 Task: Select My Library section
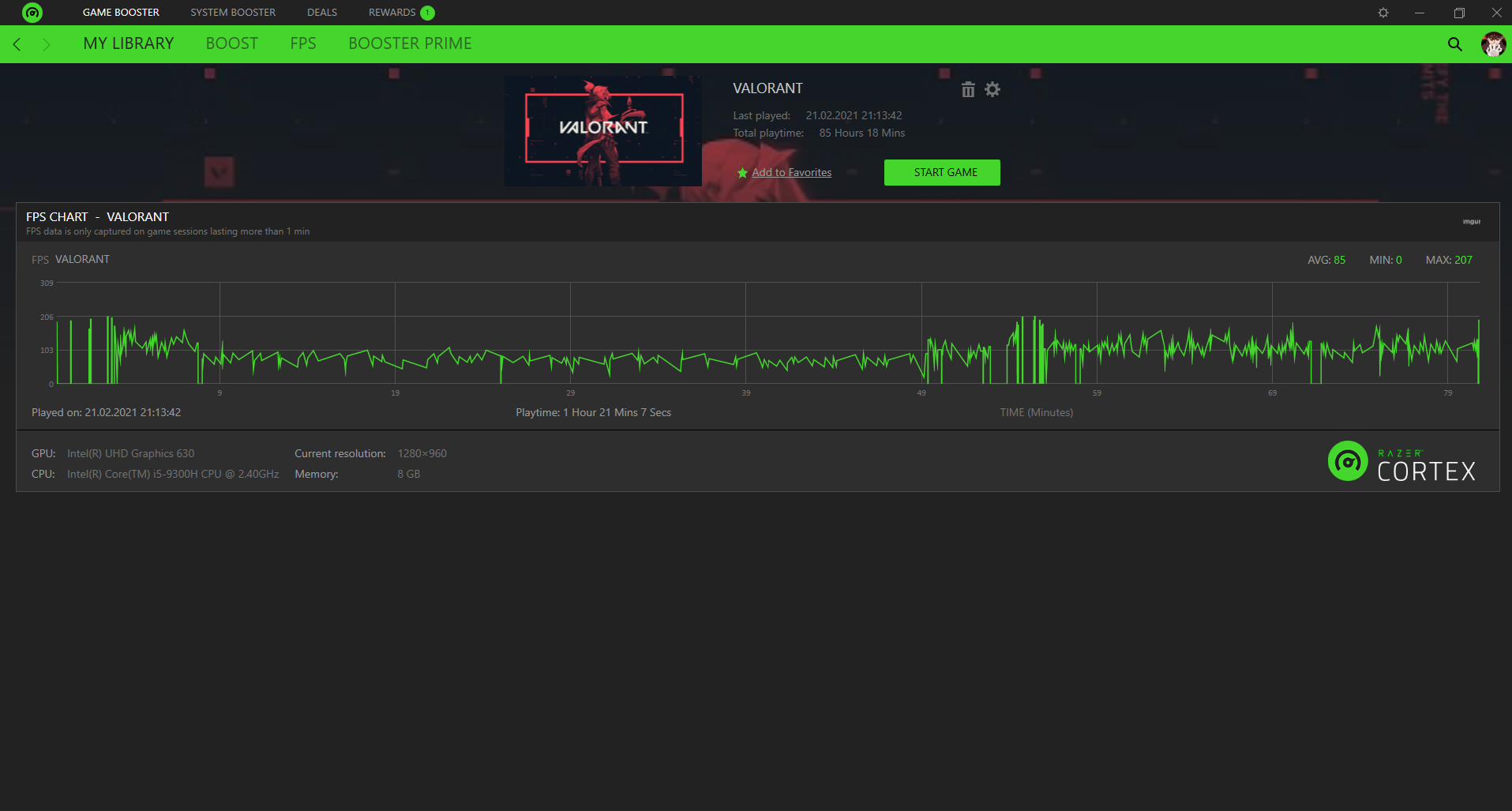129,43
